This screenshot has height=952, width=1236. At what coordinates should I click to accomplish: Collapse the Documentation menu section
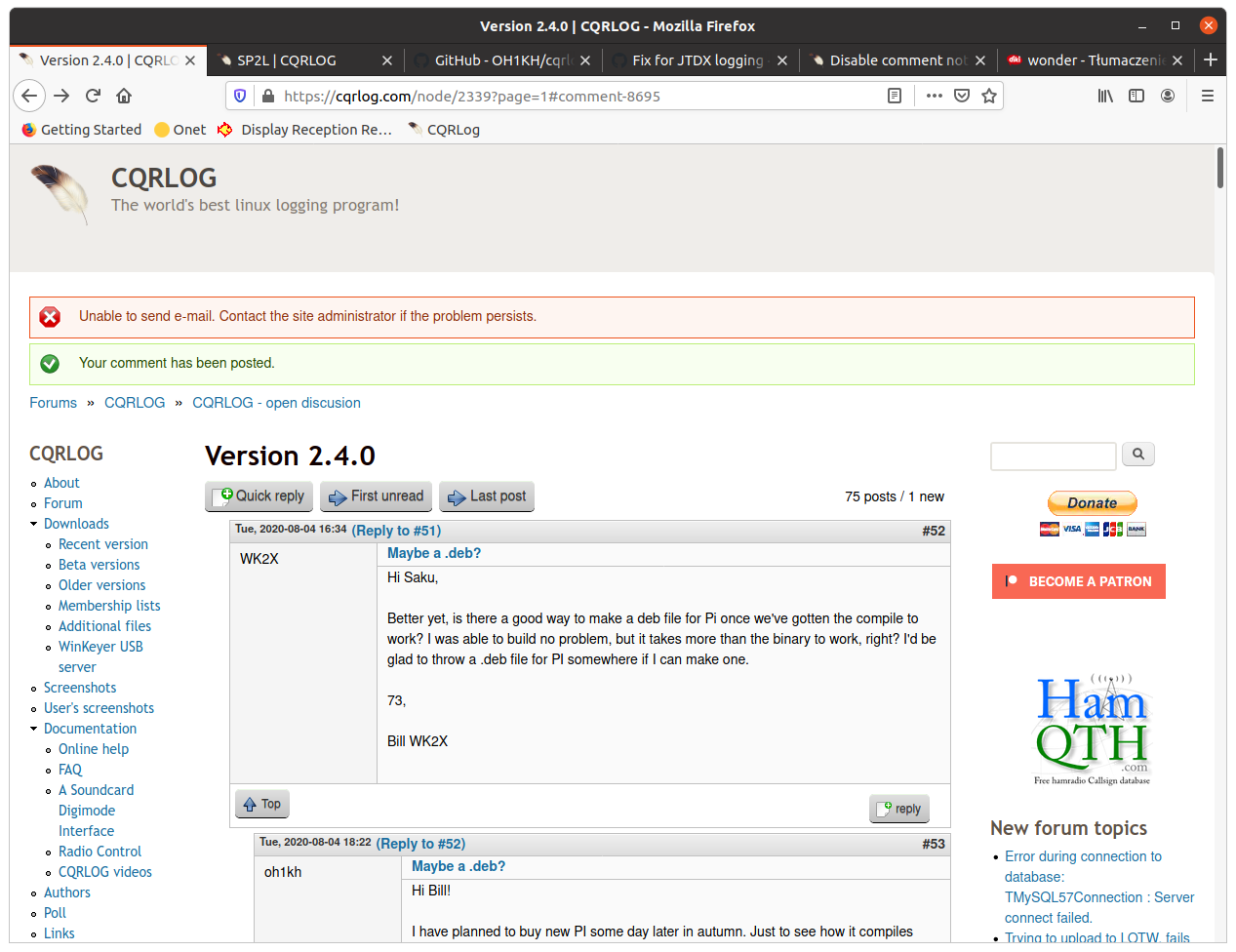[34, 729]
